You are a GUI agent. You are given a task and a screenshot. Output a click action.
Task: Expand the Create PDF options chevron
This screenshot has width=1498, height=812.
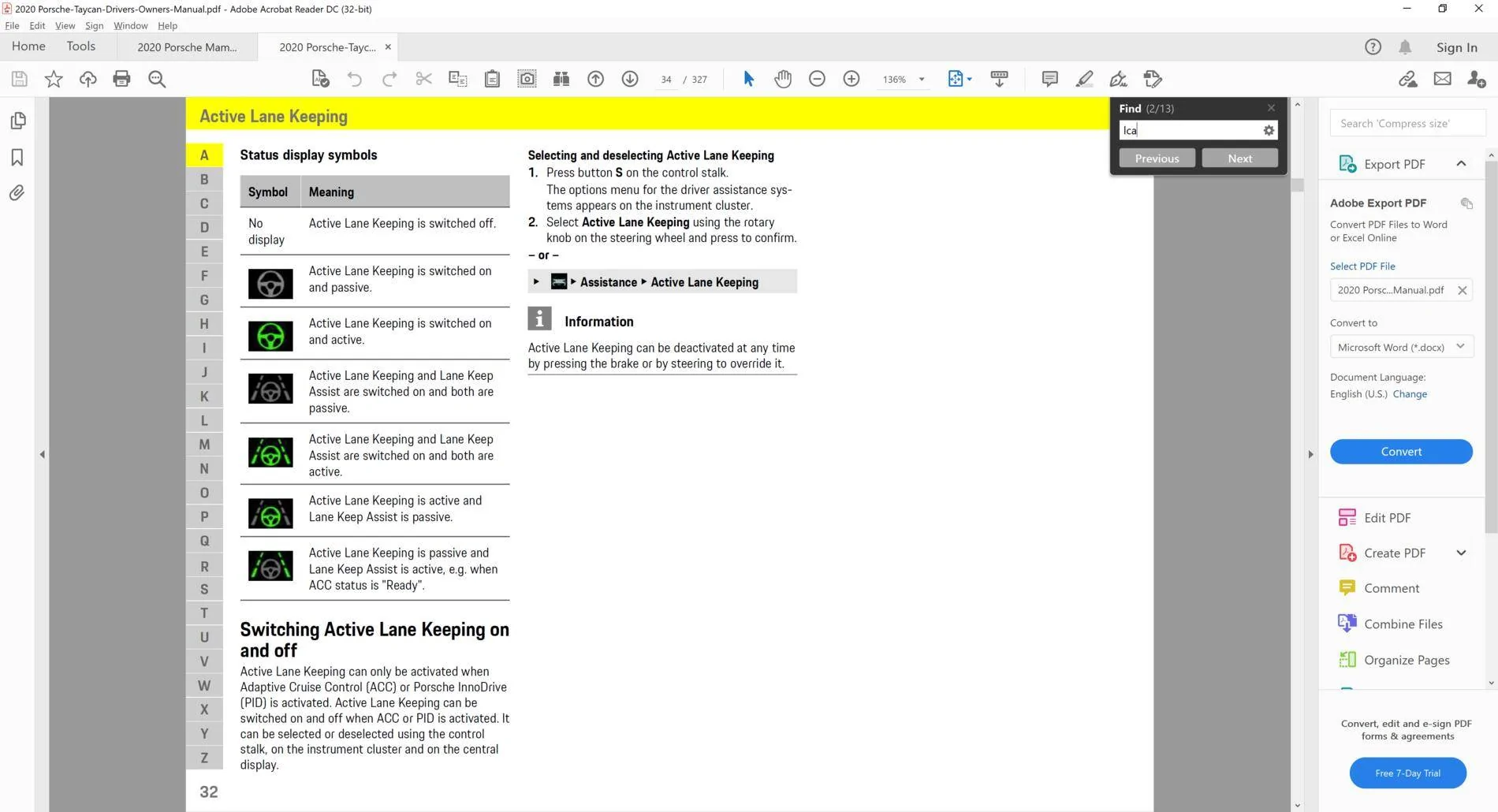(x=1461, y=553)
